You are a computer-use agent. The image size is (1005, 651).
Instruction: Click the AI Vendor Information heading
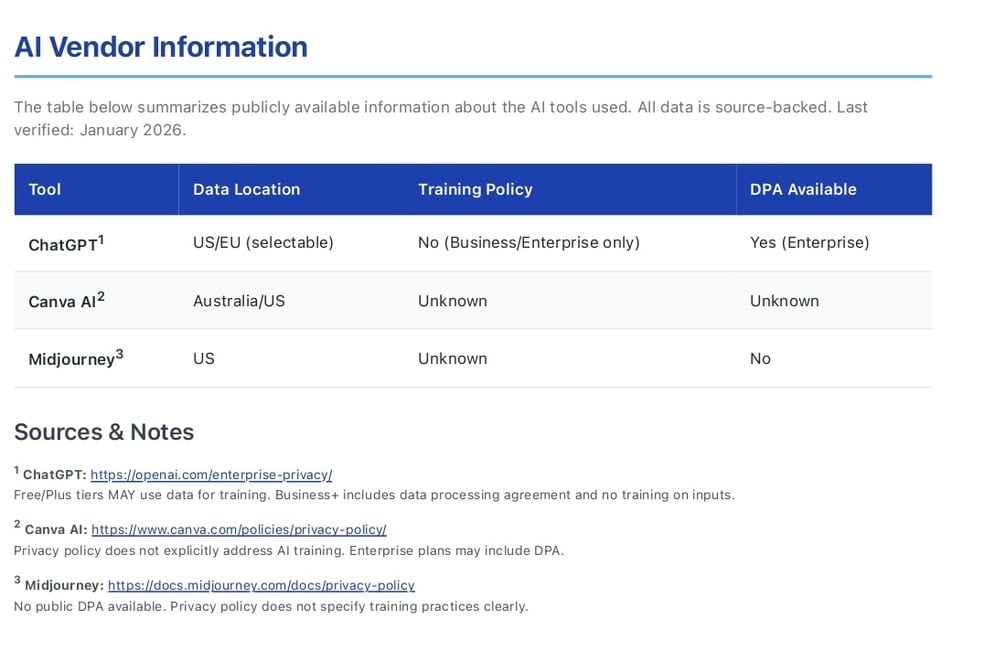[x=161, y=47]
